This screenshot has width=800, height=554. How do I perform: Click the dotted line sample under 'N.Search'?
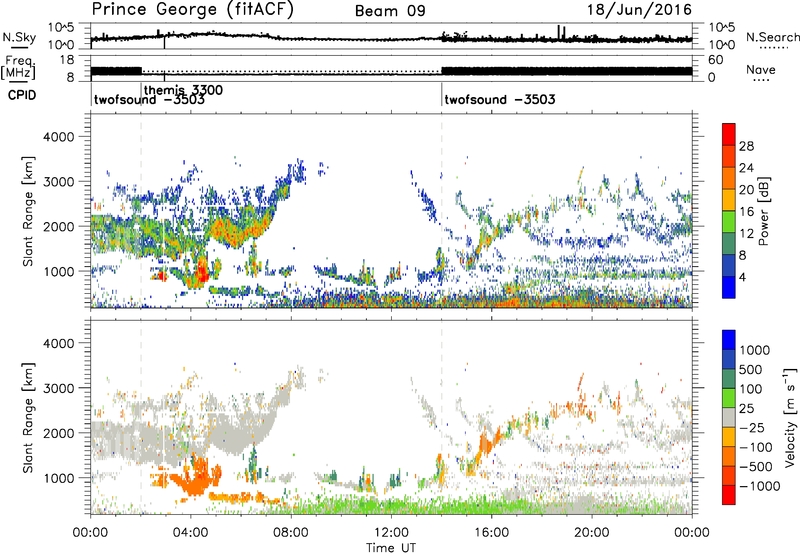click(x=774, y=48)
